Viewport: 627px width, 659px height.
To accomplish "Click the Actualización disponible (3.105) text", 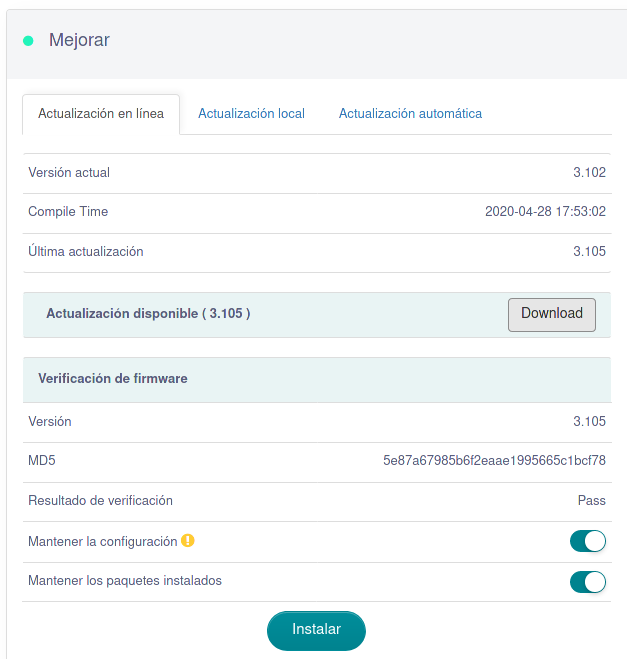I will pos(148,314).
